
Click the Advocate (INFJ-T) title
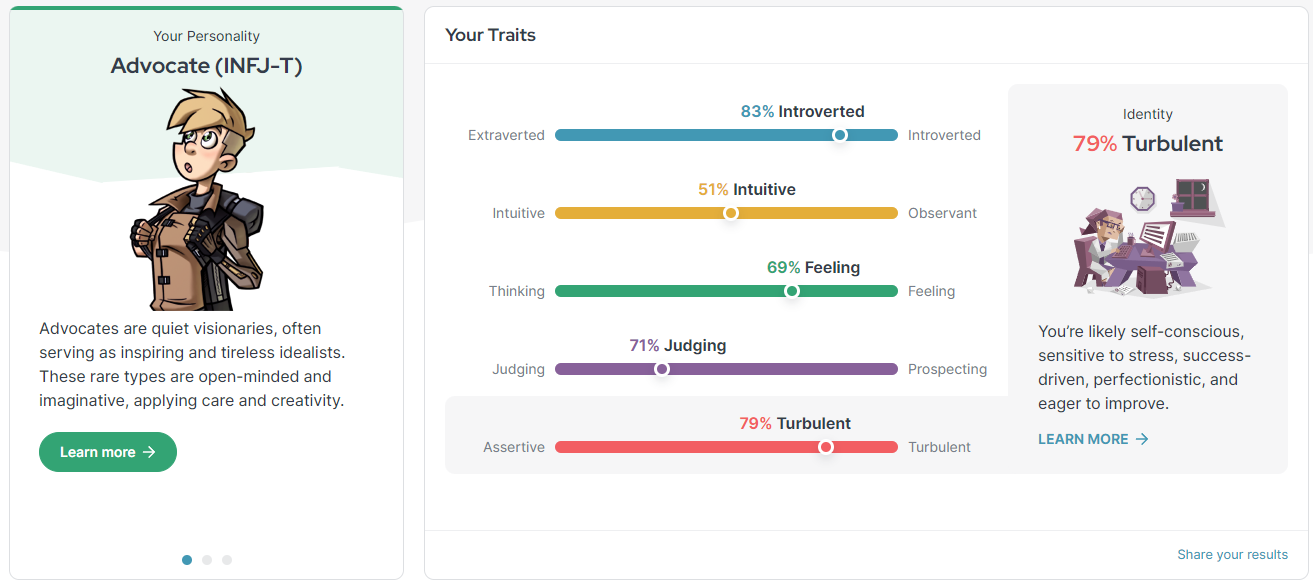(x=207, y=66)
